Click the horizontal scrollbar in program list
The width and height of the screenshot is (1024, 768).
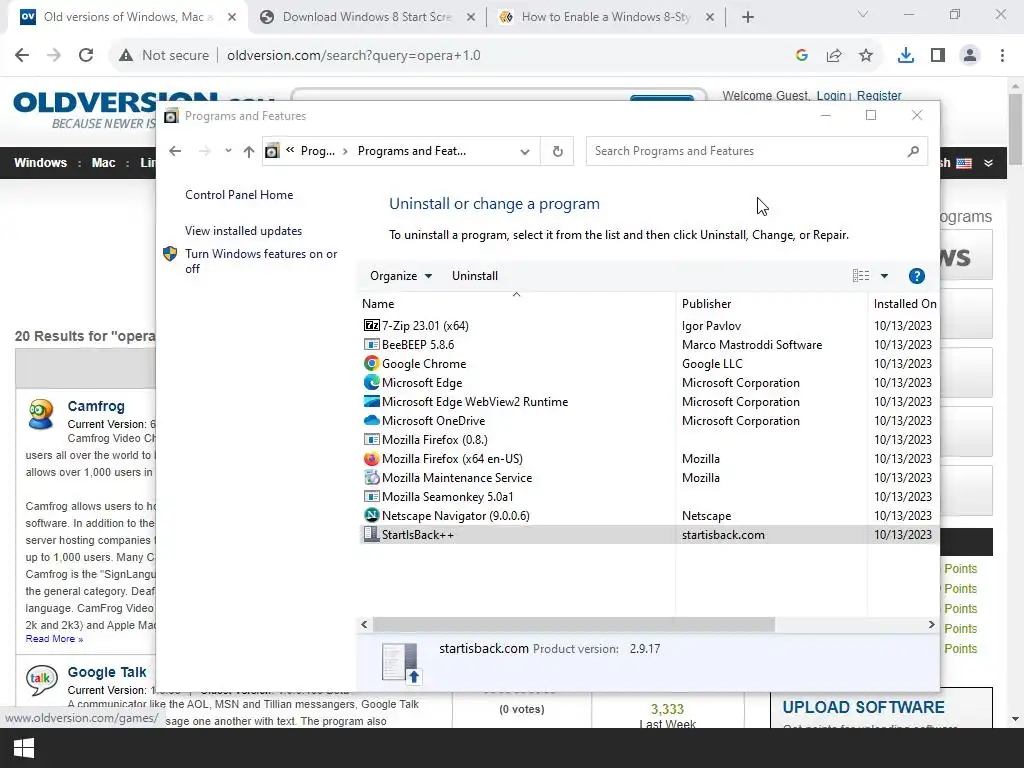pos(573,624)
